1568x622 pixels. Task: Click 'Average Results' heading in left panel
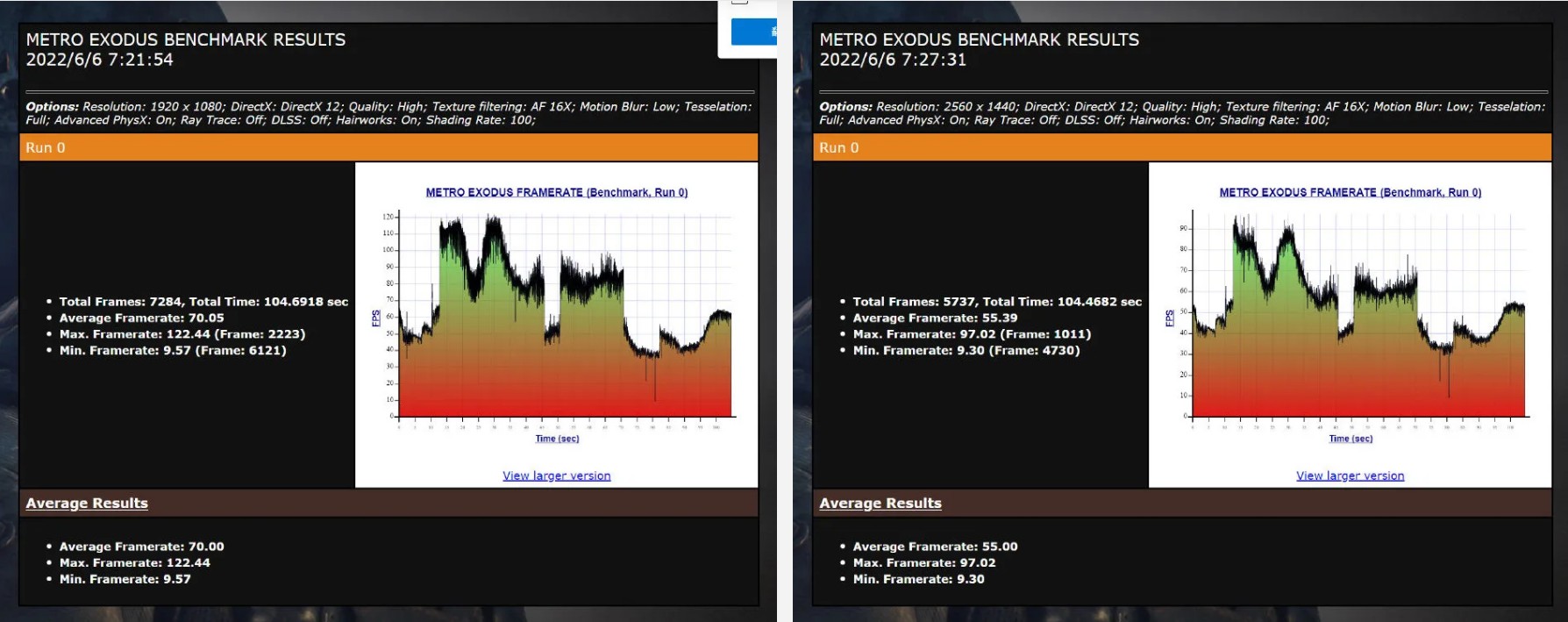(87, 503)
